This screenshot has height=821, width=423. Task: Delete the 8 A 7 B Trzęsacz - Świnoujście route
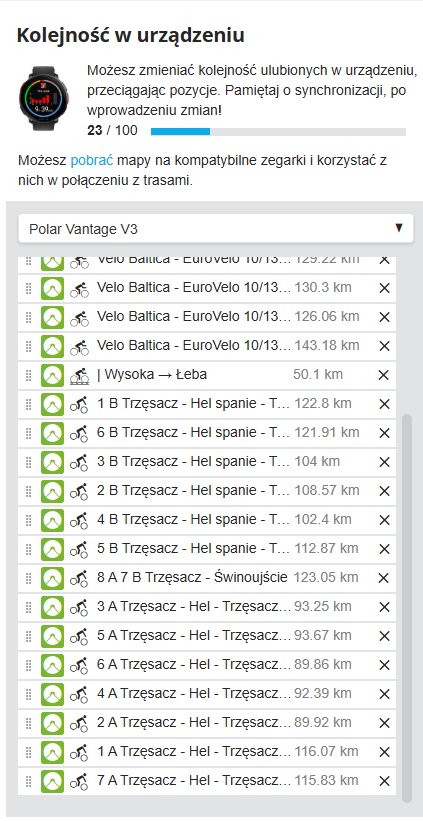tap(384, 578)
